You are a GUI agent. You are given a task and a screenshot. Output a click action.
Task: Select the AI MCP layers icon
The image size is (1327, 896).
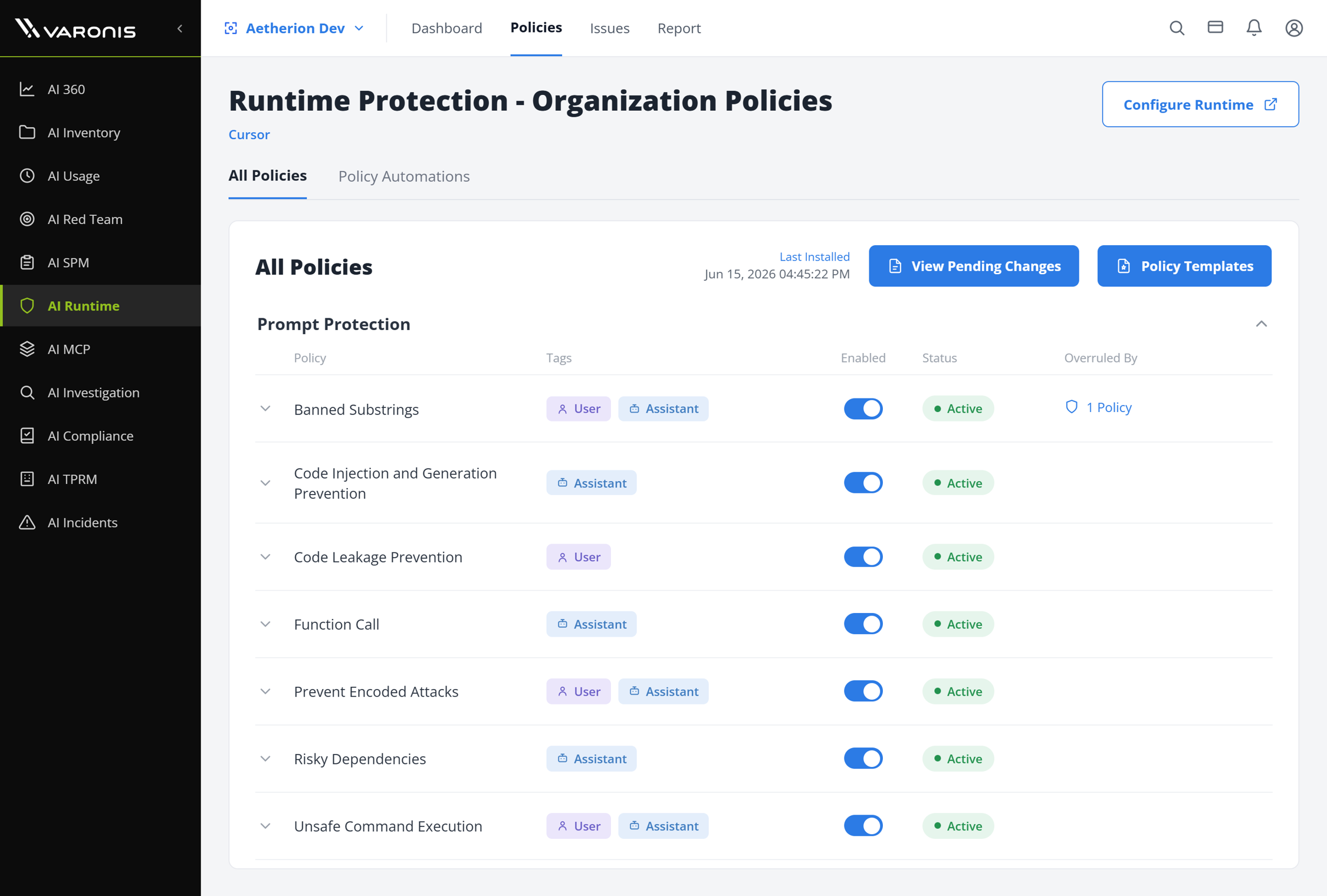click(27, 349)
